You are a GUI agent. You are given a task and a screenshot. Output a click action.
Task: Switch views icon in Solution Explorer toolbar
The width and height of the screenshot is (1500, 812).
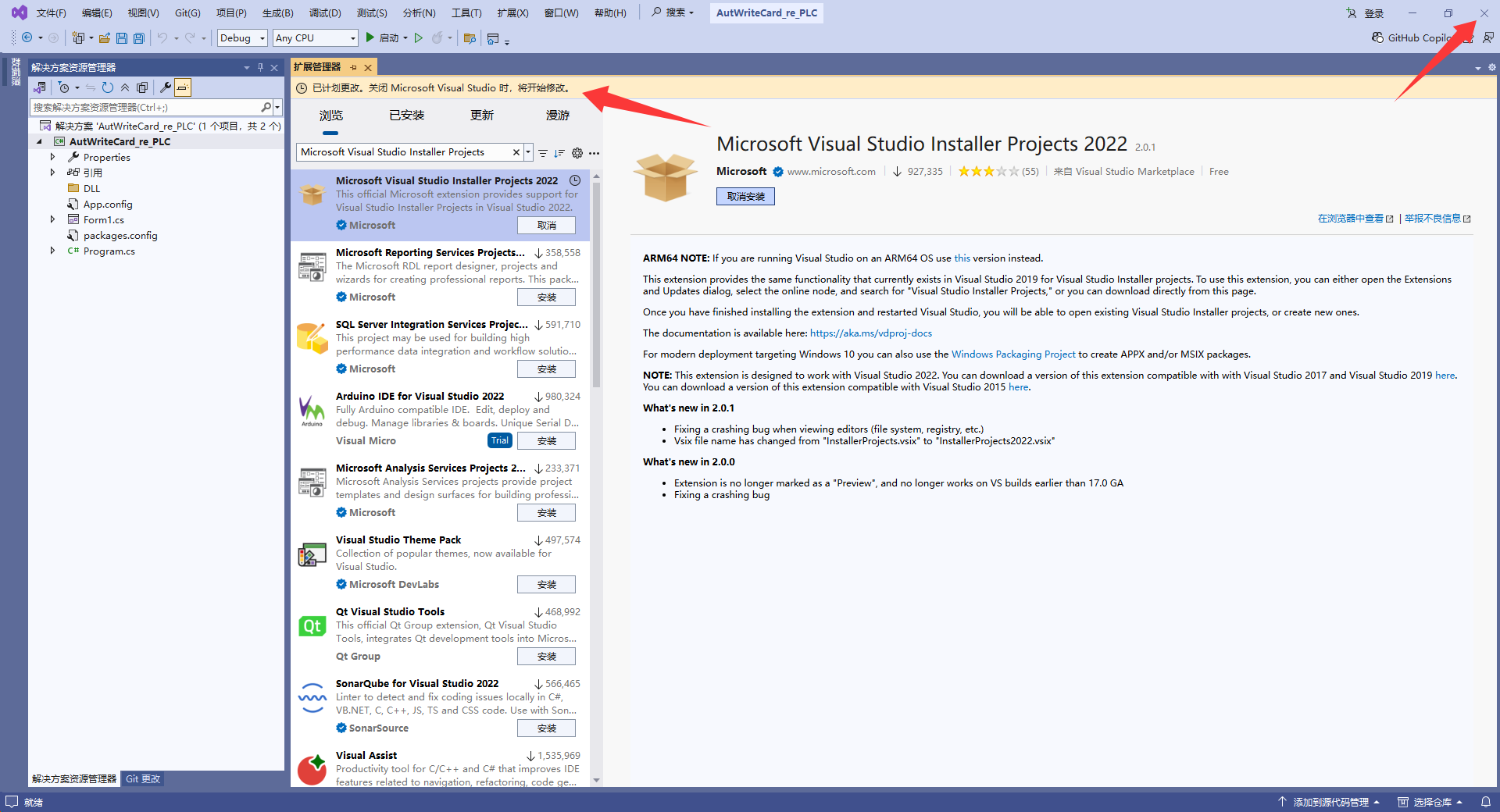click(x=40, y=87)
